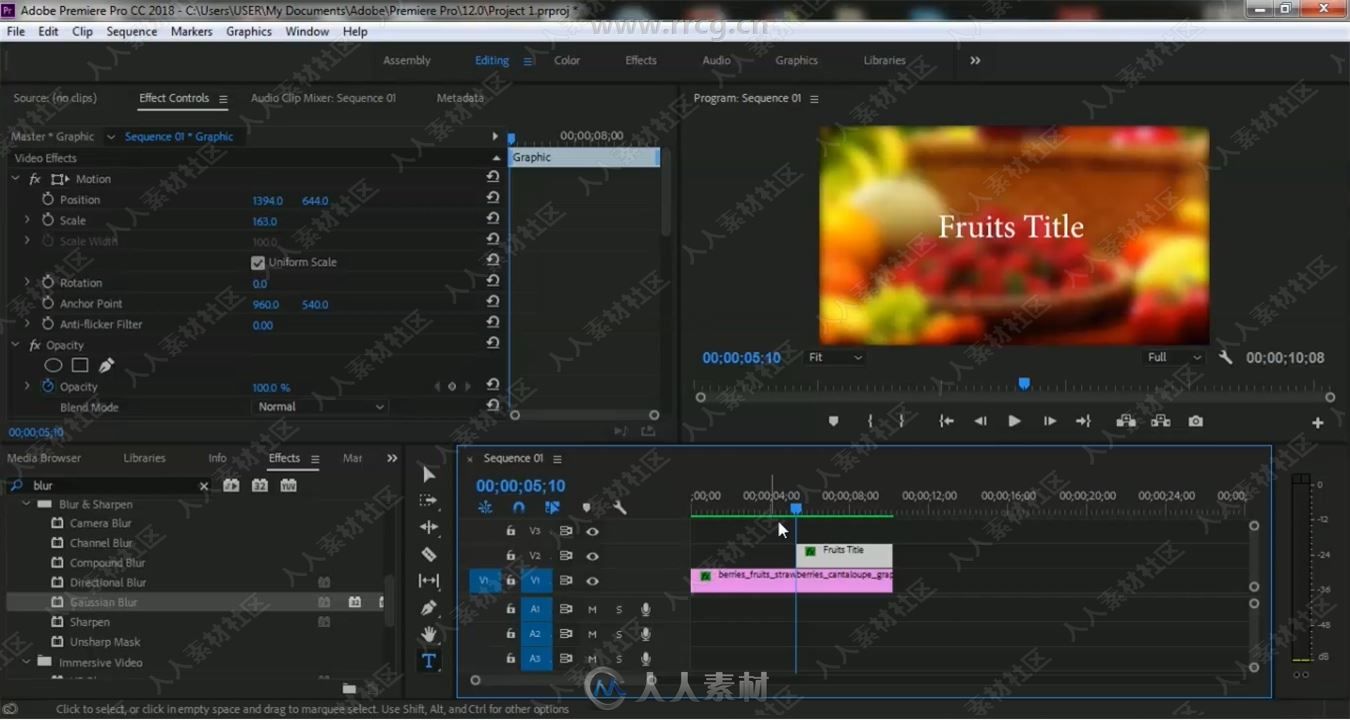Image resolution: width=1350 pixels, height=720 pixels.
Task: Step back one frame in program monitor
Action: (980, 421)
